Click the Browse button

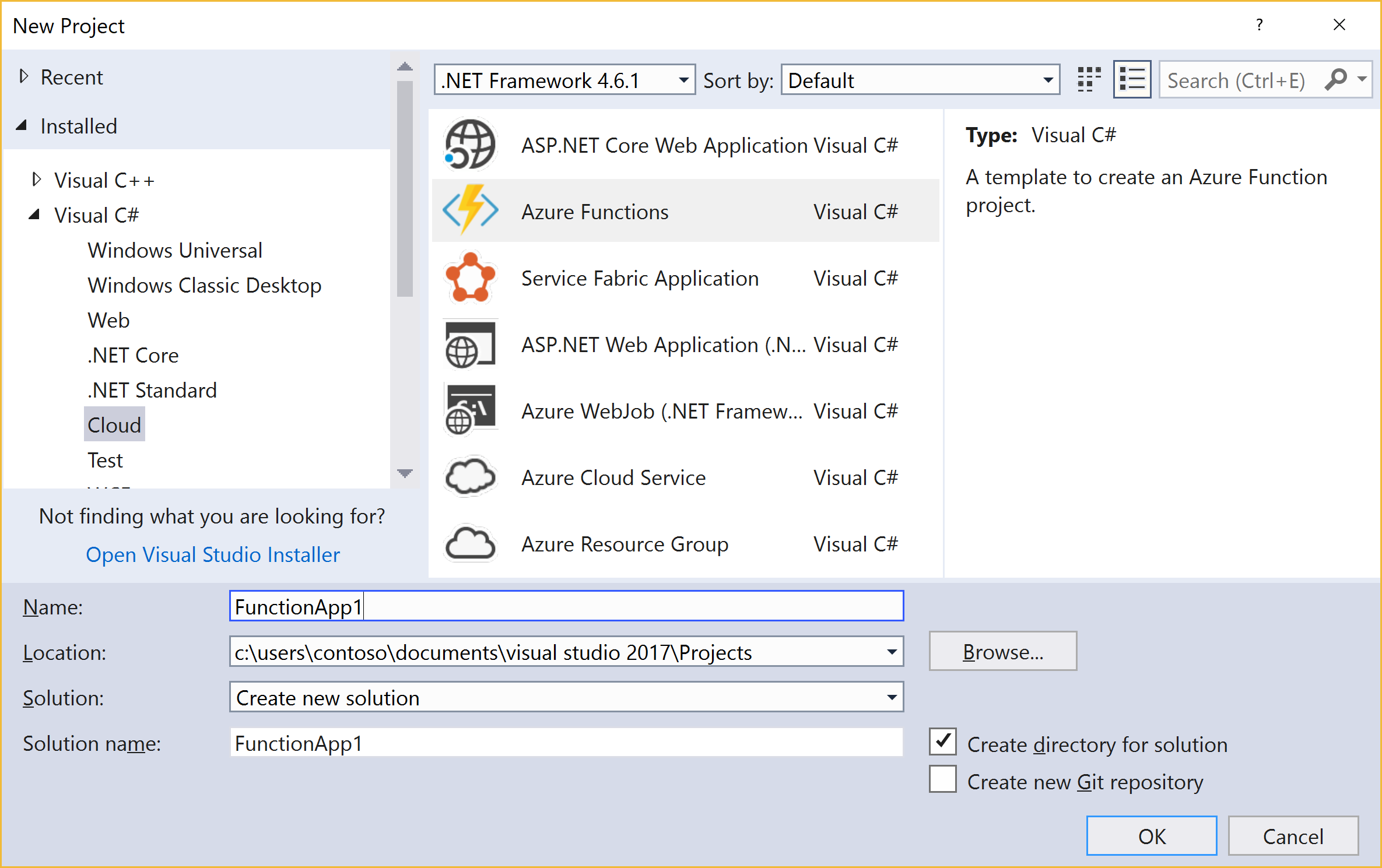pos(1002,651)
